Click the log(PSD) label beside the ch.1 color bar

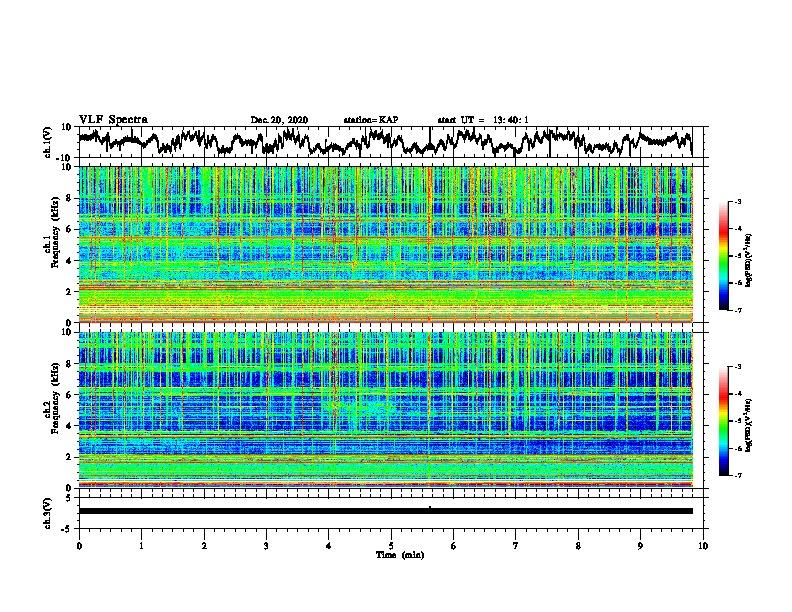(x=748, y=261)
